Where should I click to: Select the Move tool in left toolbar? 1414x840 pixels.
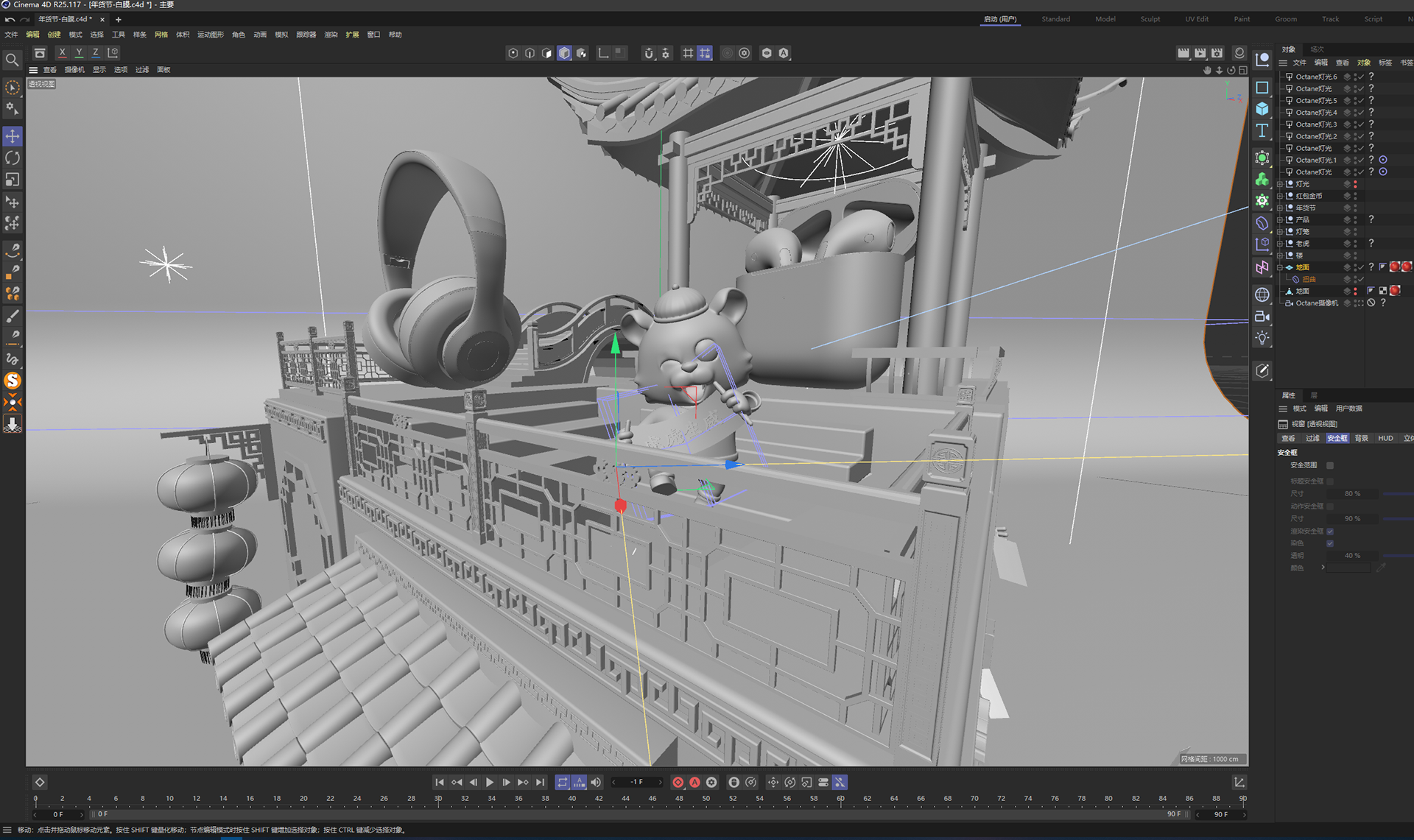pos(13,136)
